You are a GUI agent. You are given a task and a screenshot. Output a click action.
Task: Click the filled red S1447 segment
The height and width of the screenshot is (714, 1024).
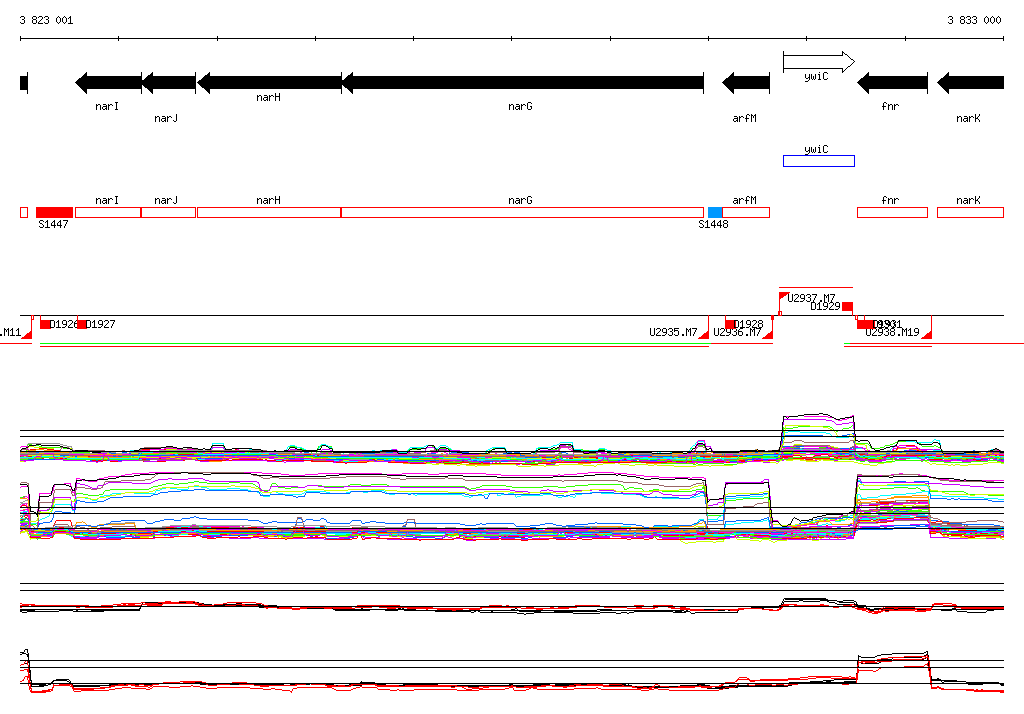click(54, 212)
